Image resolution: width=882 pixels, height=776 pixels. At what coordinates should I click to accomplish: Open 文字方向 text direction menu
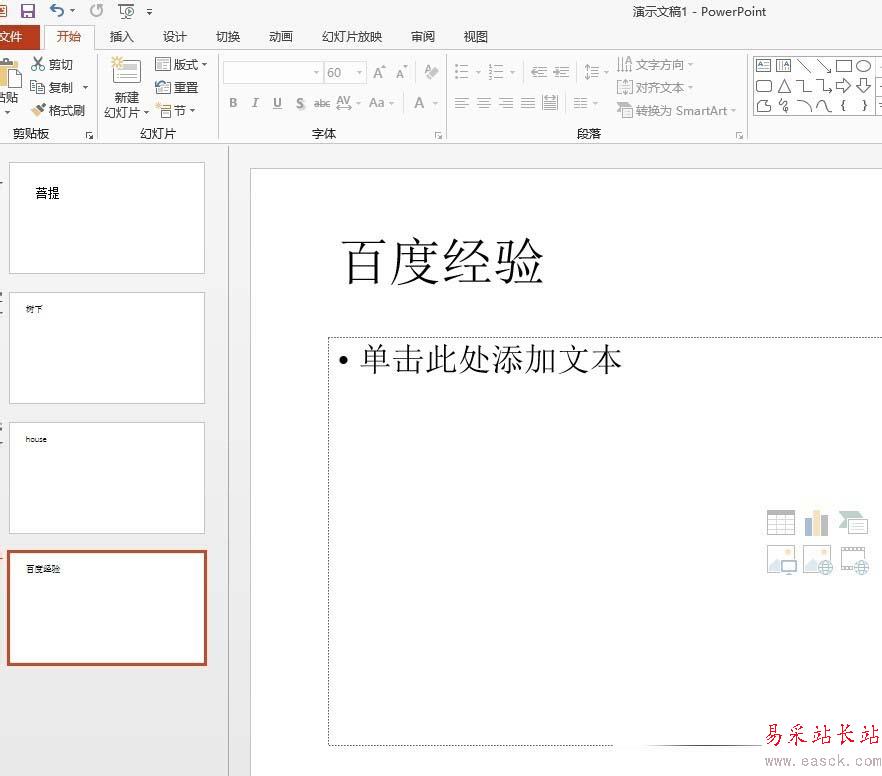(x=655, y=64)
